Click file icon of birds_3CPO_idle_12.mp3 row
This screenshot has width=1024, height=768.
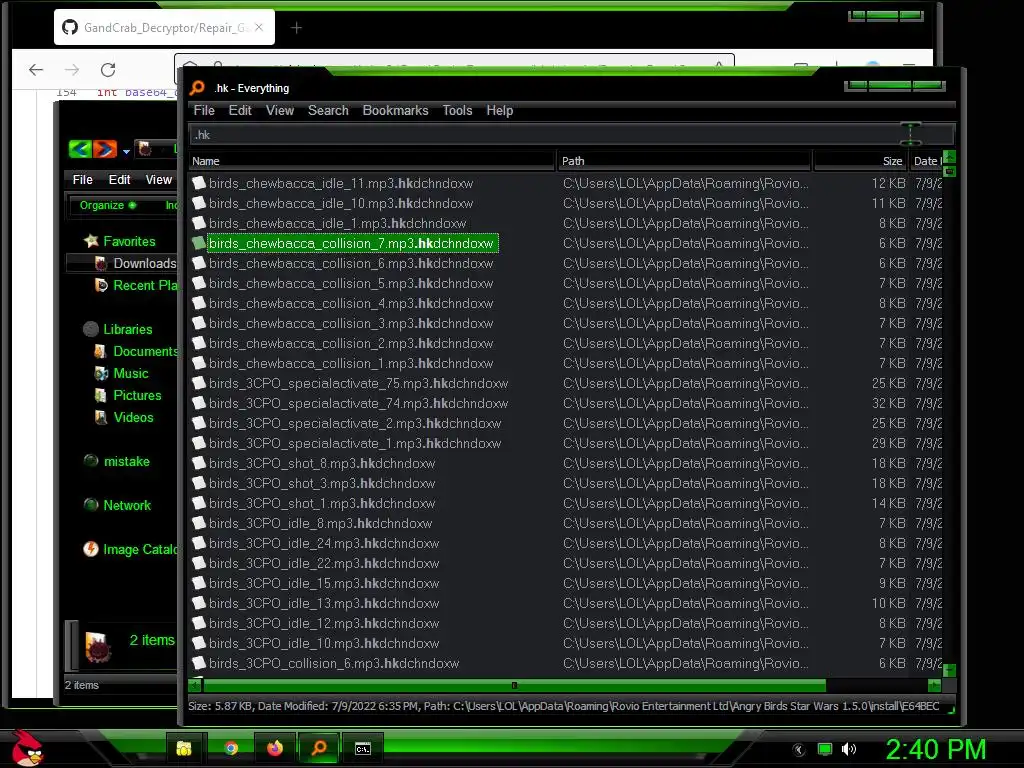point(199,623)
